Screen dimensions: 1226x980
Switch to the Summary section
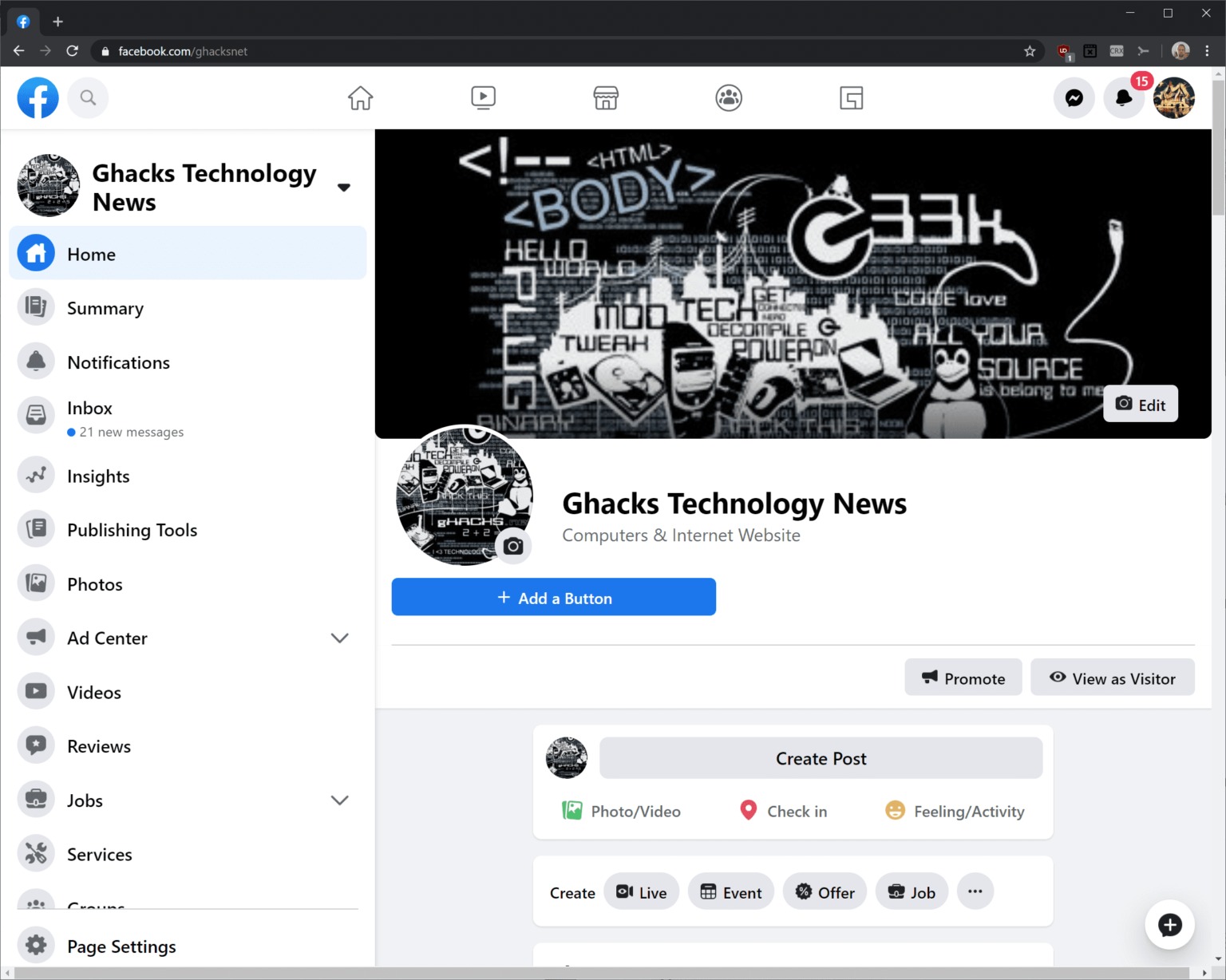pyautogui.click(x=105, y=307)
